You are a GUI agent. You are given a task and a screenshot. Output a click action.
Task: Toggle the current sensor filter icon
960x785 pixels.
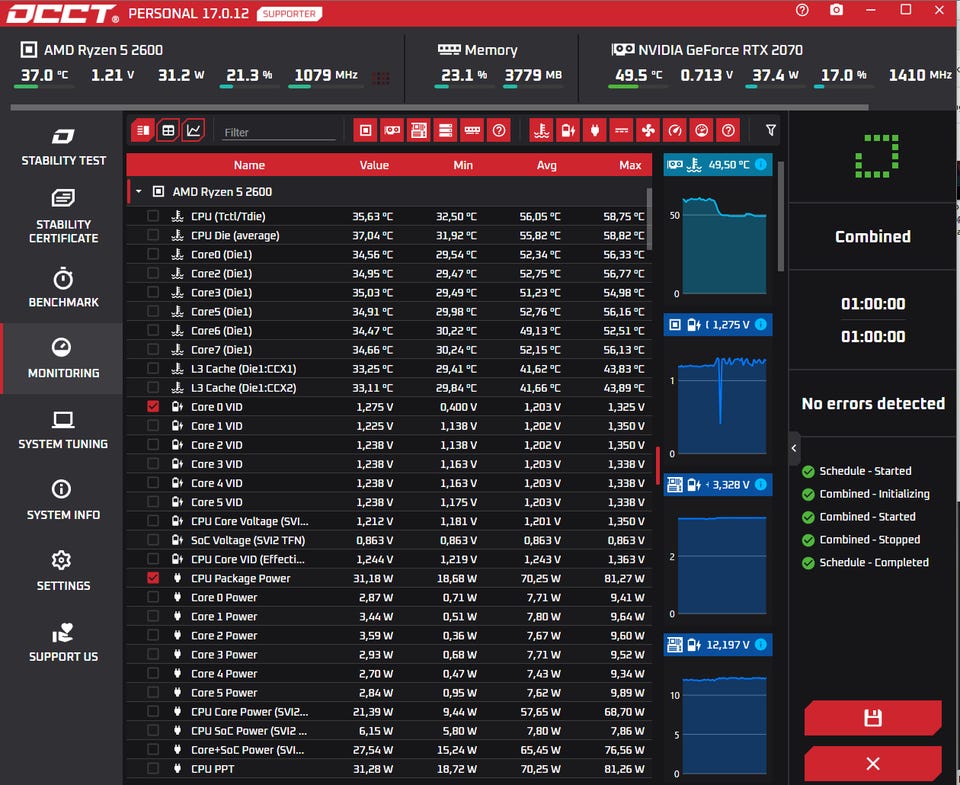[x=621, y=130]
